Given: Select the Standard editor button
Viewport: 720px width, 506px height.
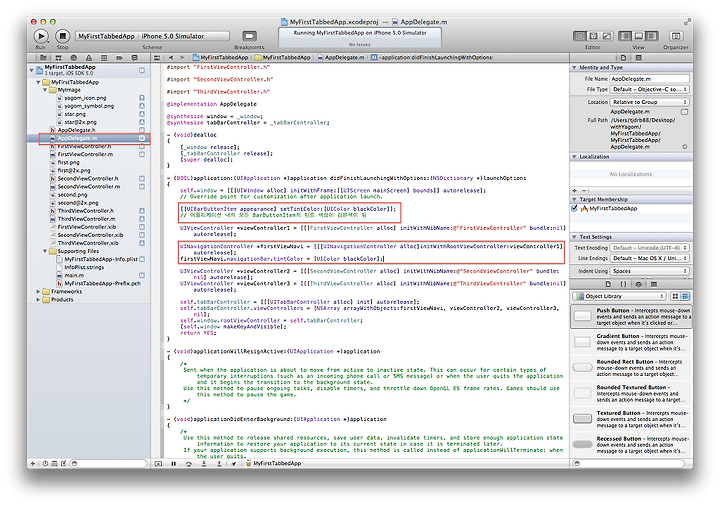Looking at the screenshot, I should tap(580, 36).
